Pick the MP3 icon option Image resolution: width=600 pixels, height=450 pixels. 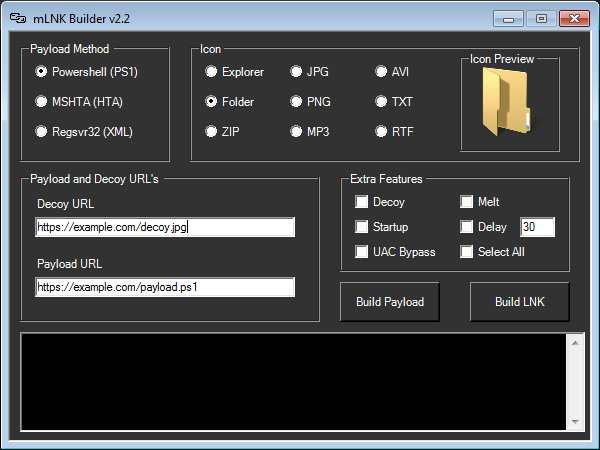coord(297,131)
